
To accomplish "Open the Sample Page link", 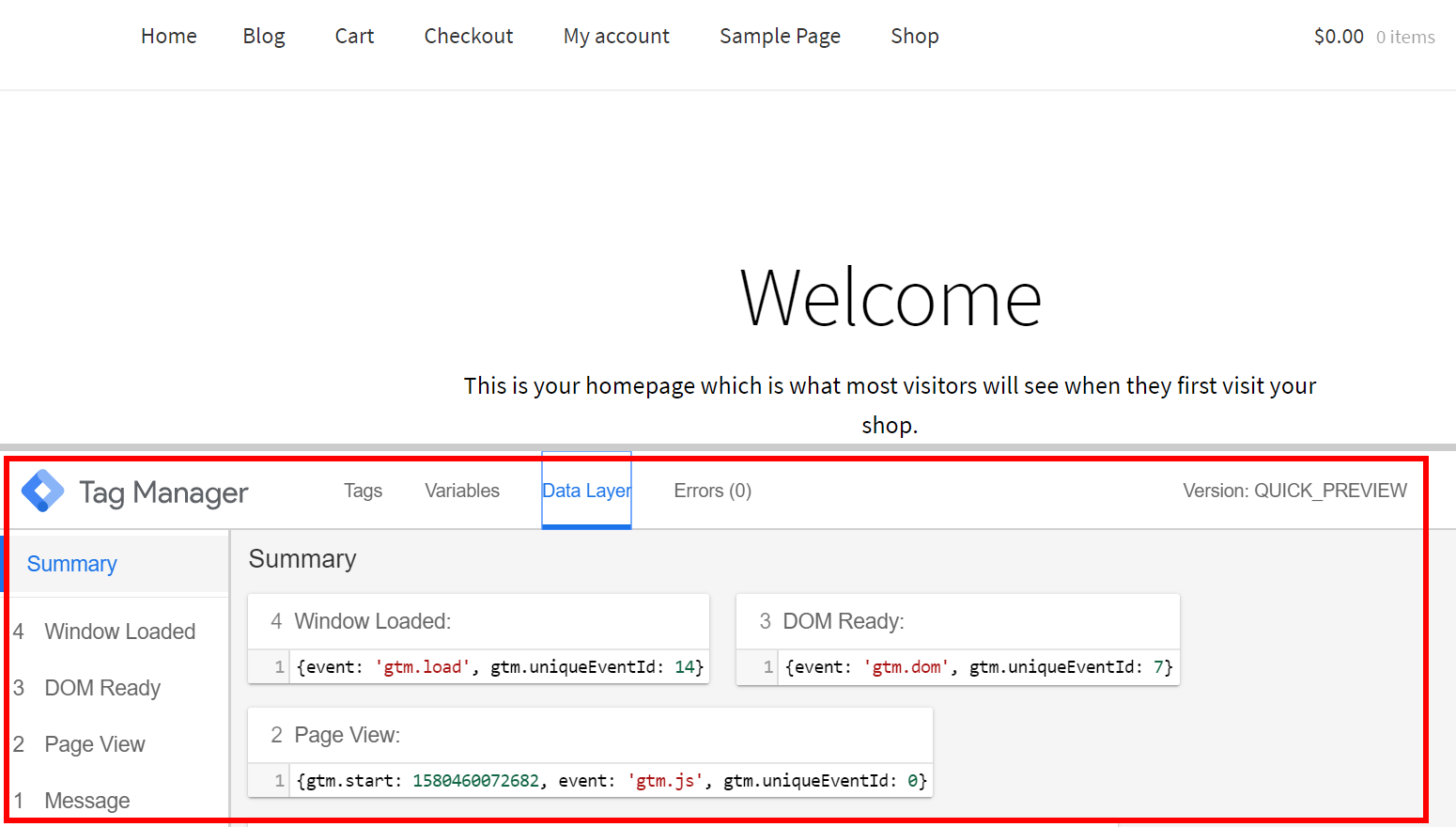I will pyautogui.click(x=780, y=36).
